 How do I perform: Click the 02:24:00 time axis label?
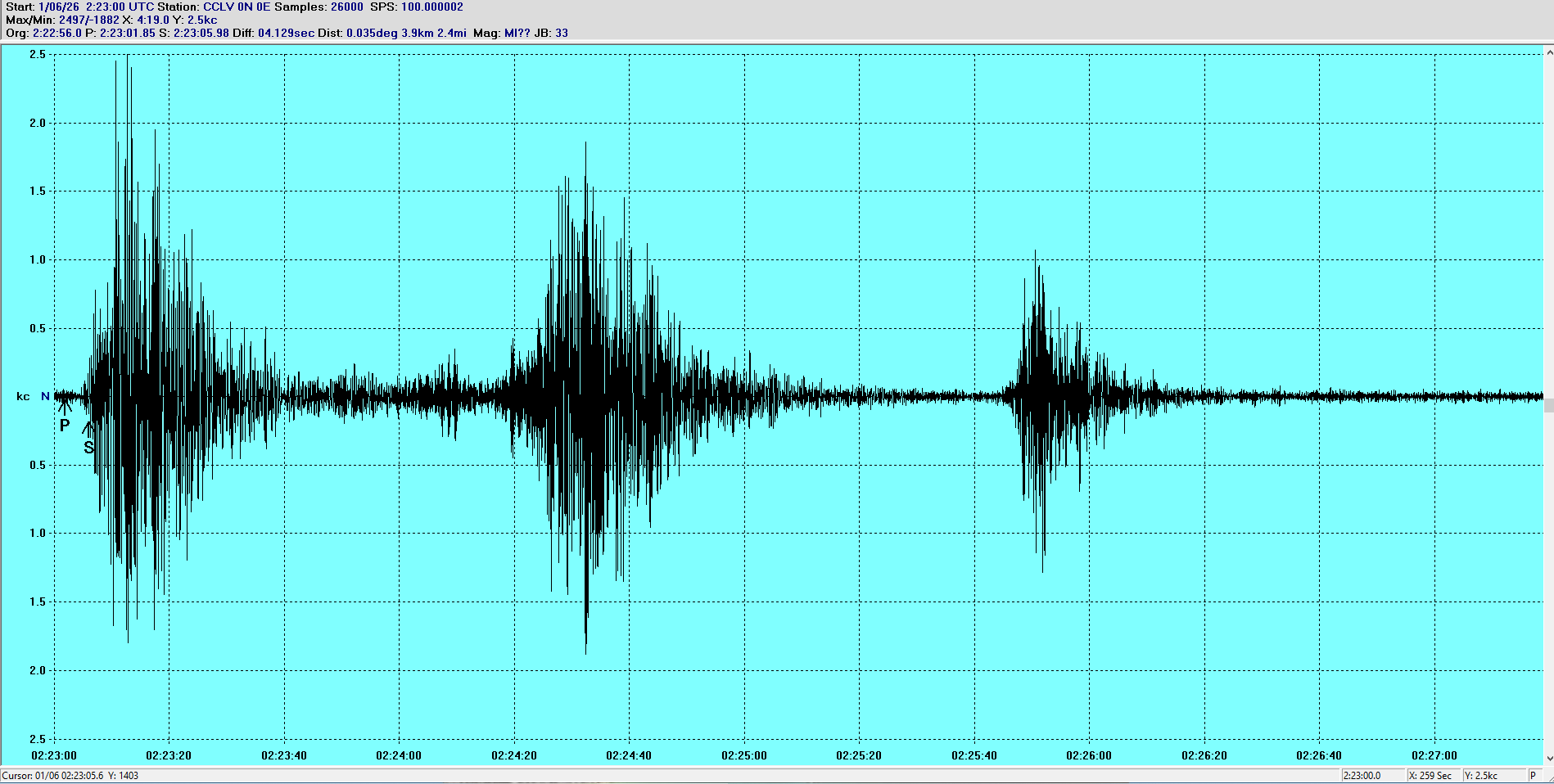(399, 755)
